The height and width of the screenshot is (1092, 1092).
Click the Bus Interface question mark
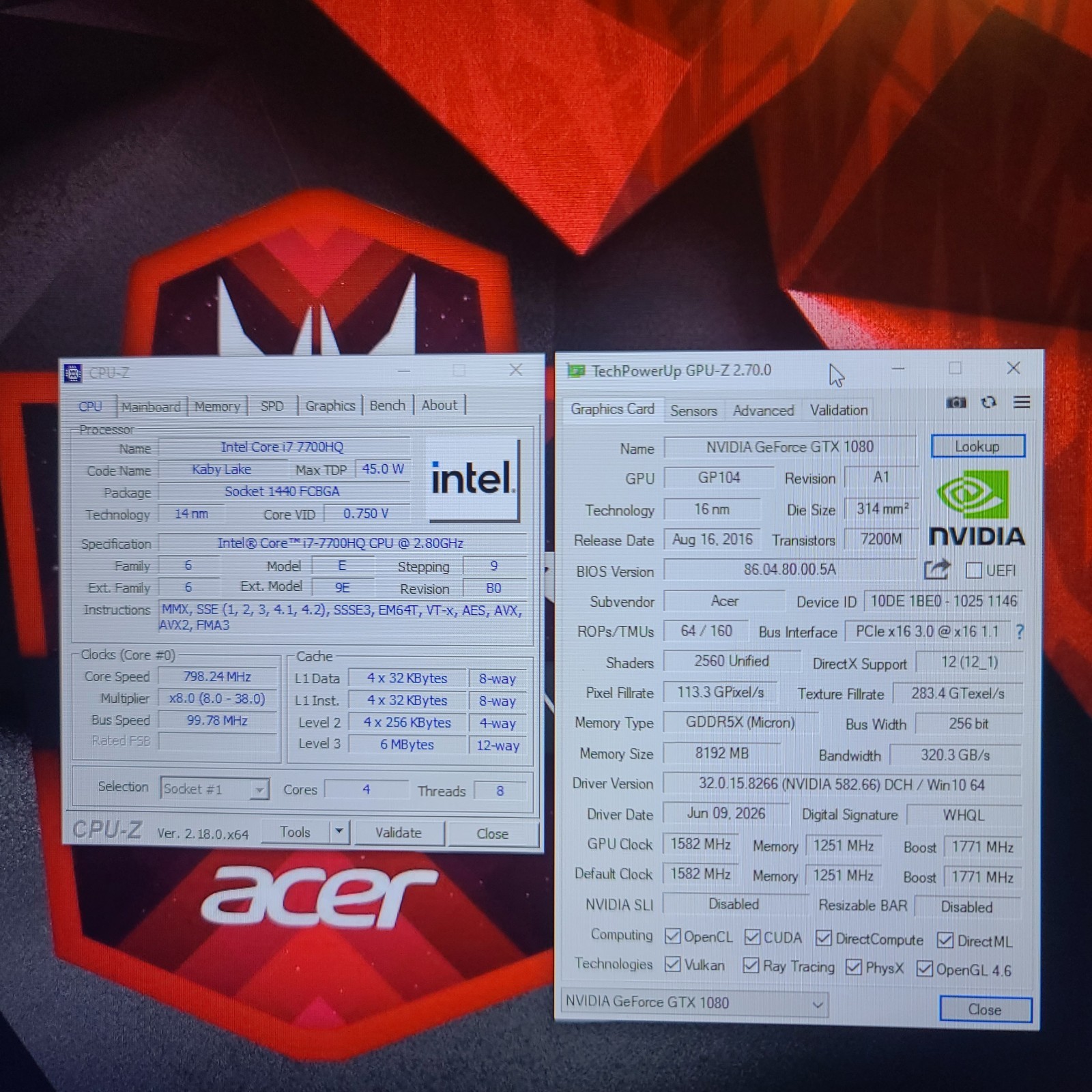click(1020, 631)
